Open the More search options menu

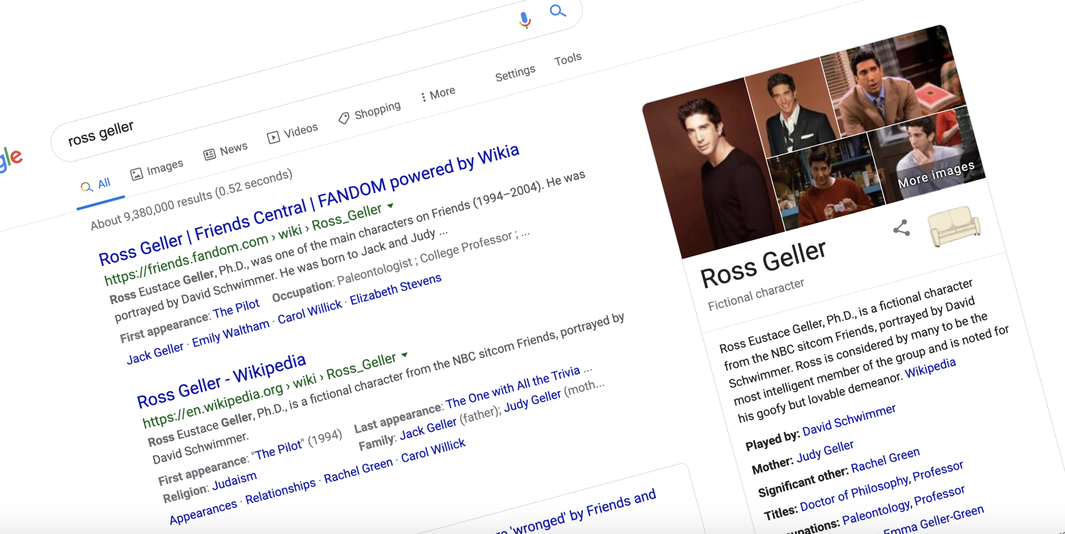pos(438,94)
